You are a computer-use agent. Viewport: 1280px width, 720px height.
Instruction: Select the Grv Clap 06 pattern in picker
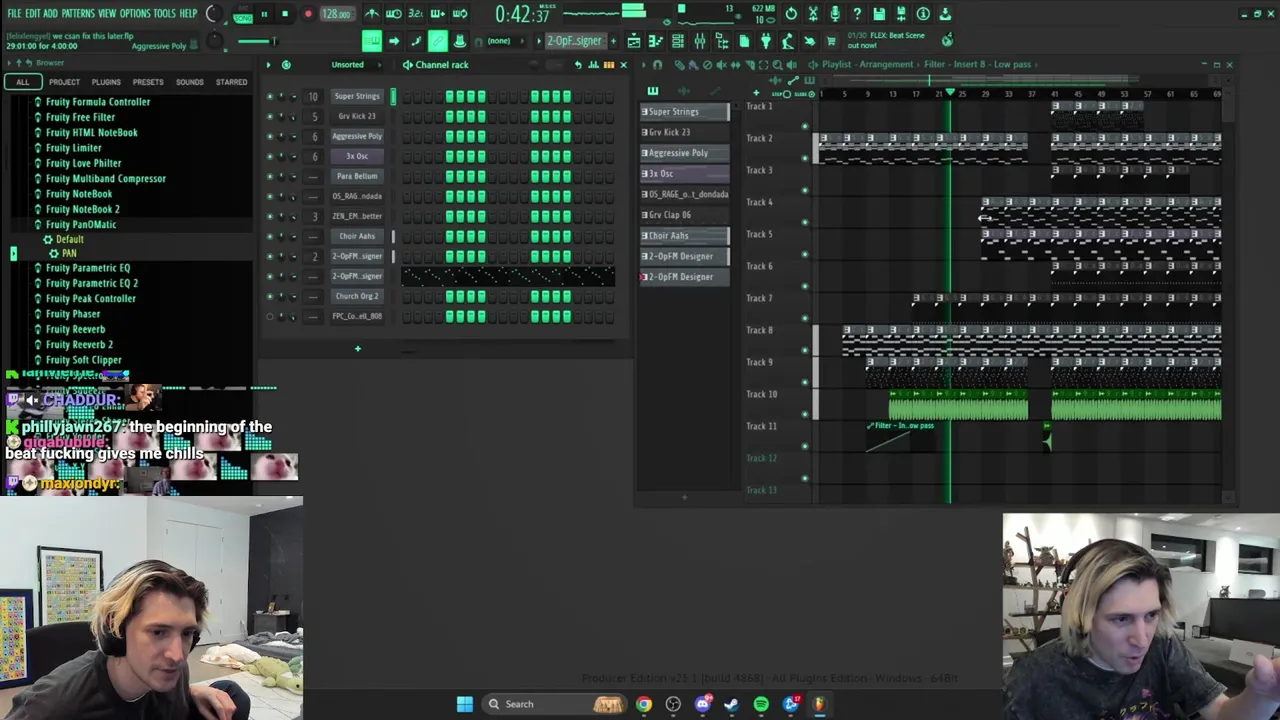click(x=685, y=215)
